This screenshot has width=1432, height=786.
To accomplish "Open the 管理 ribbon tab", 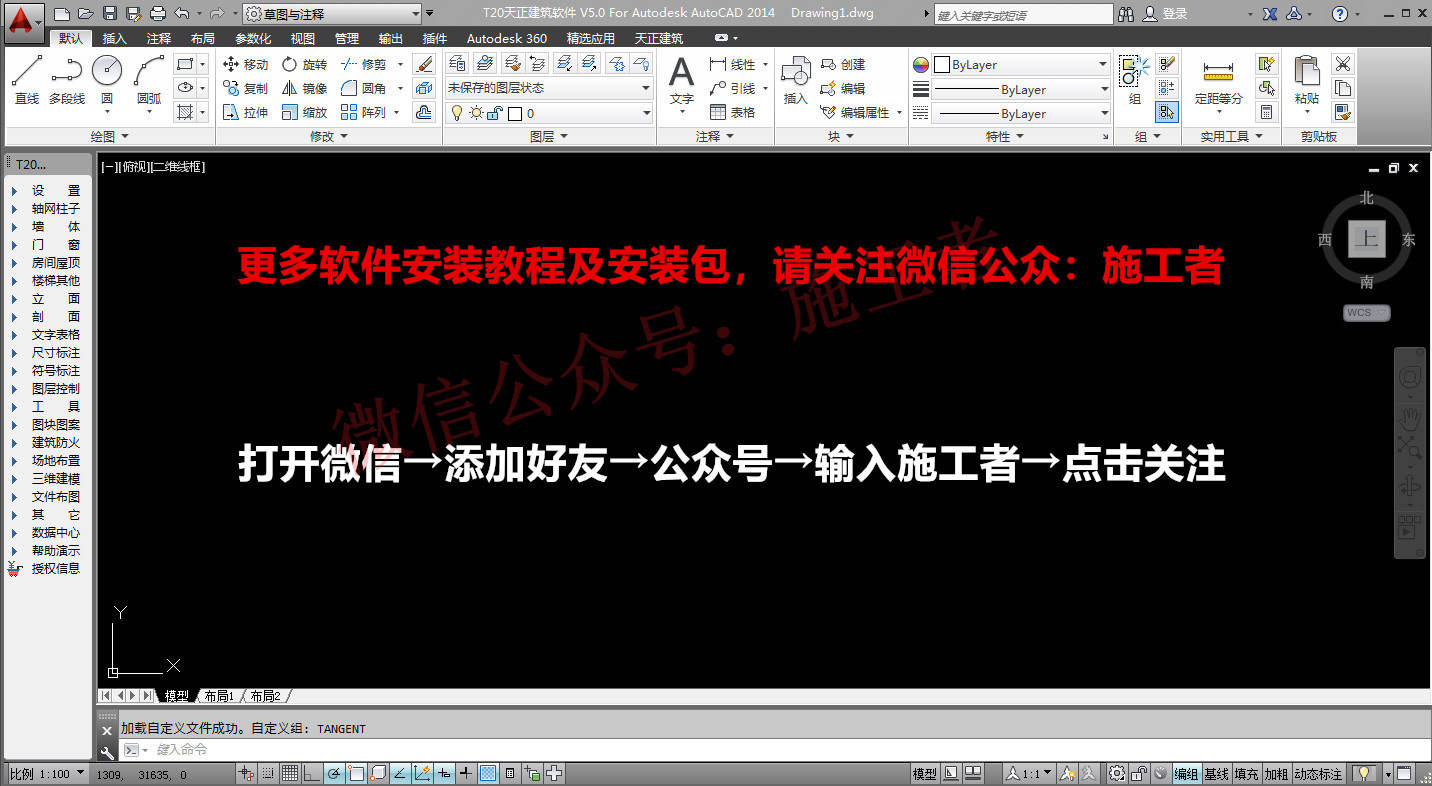I will 347,38.
